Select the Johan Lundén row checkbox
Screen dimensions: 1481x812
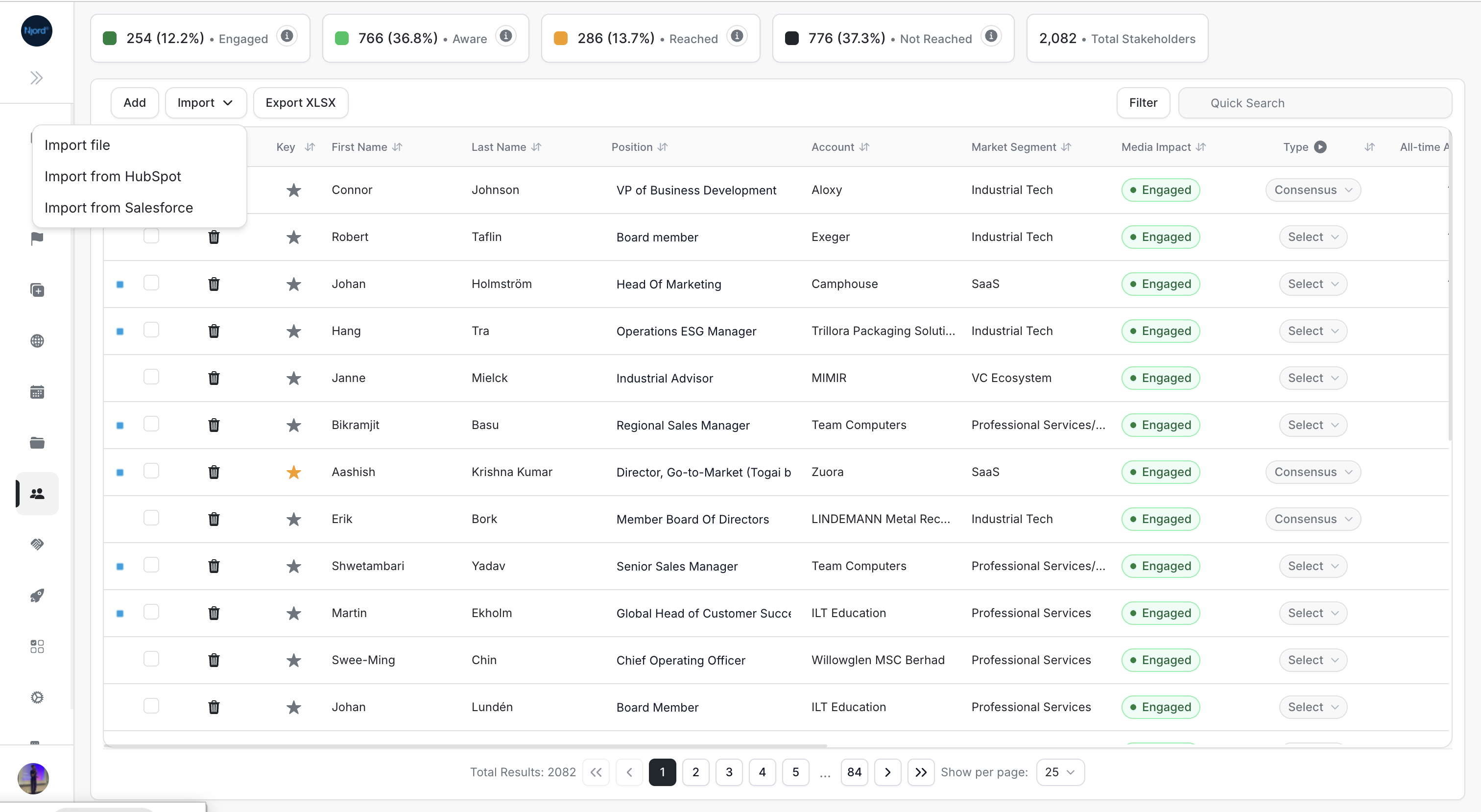click(x=151, y=706)
